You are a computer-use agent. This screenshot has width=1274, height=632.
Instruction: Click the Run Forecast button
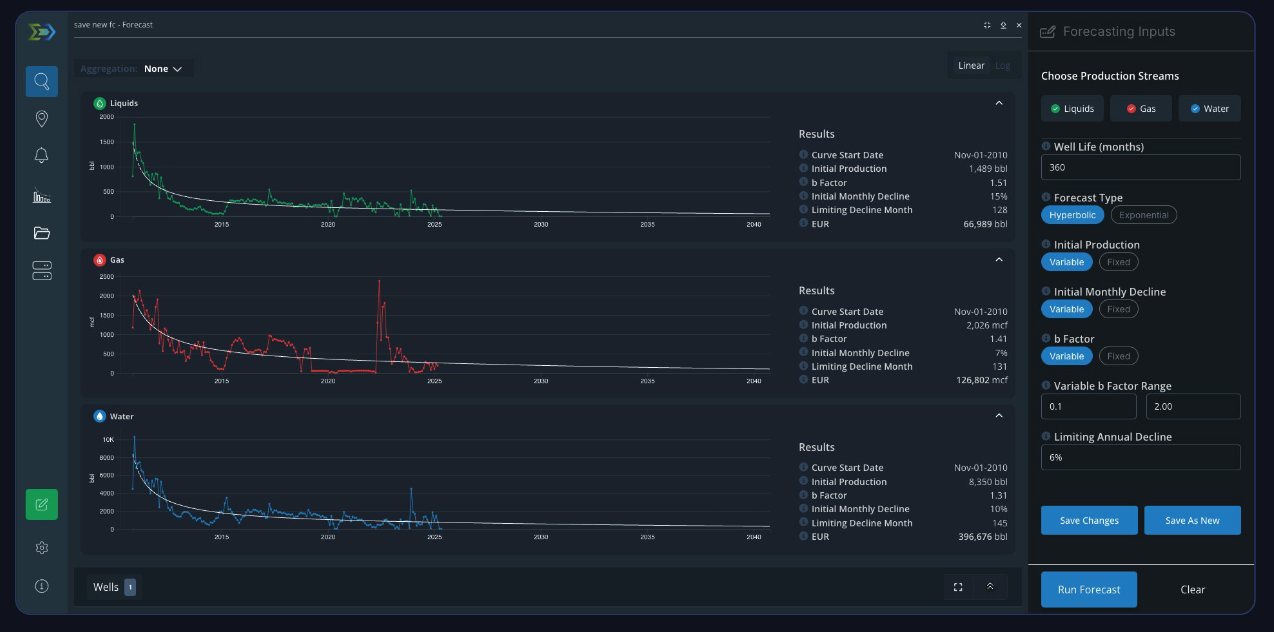(1089, 589)
